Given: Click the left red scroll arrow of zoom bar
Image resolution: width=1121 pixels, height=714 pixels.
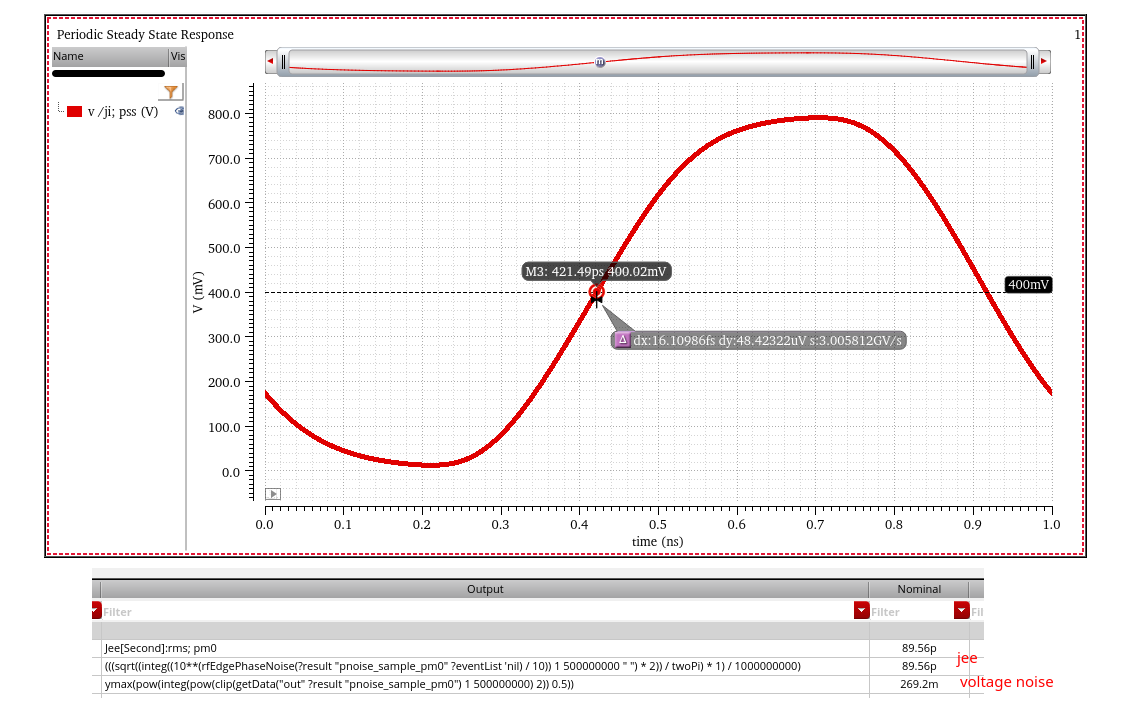Looking at the screenshot, I should (270, 62).
